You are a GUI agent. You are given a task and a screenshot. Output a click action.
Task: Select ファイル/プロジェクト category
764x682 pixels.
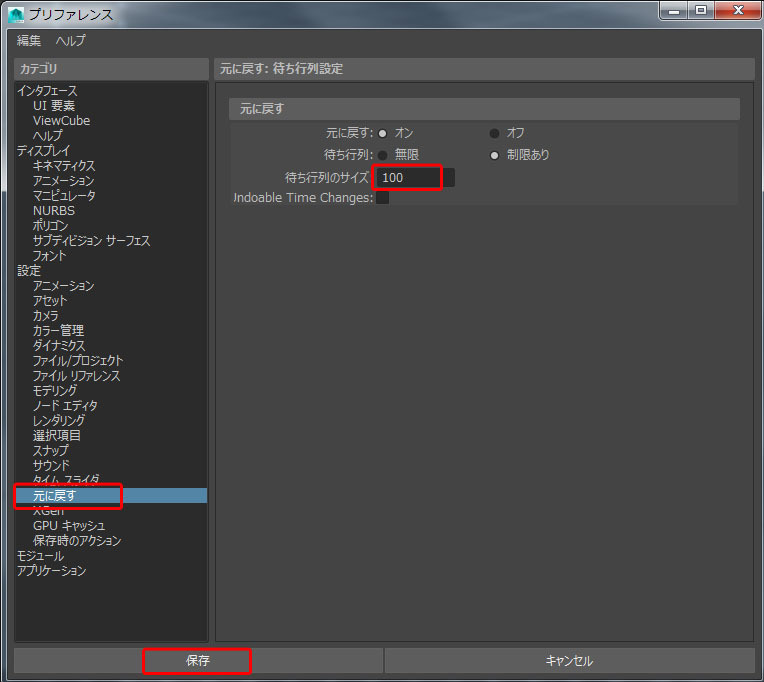pyautogui.click(x=78, y=361)
